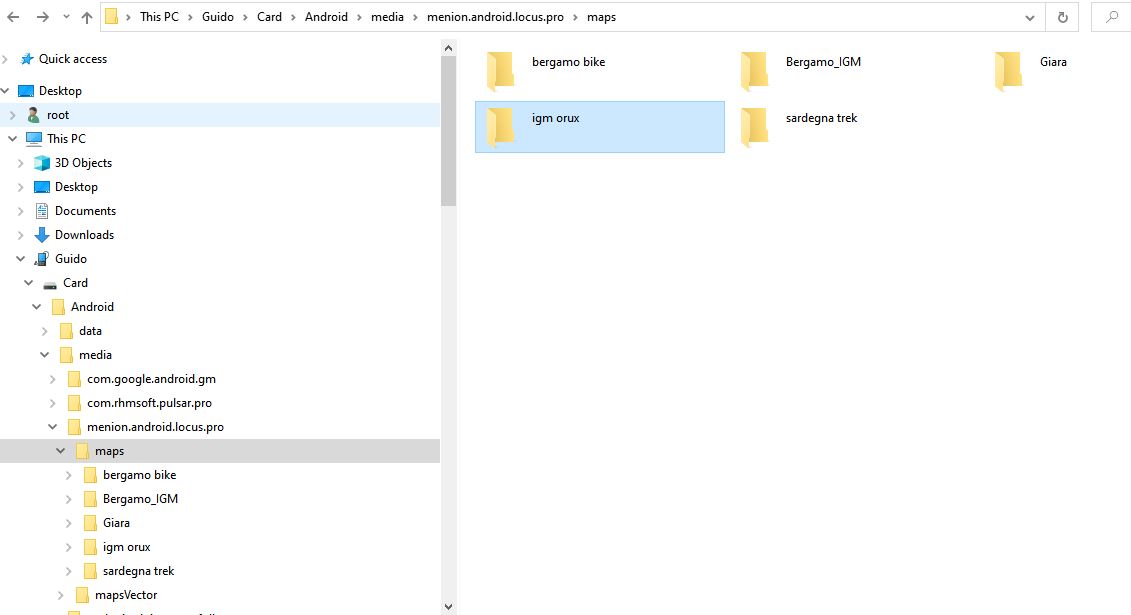Select 3D Objects in navigation tree
1131x615 pixels.
(x=83, y=163)
